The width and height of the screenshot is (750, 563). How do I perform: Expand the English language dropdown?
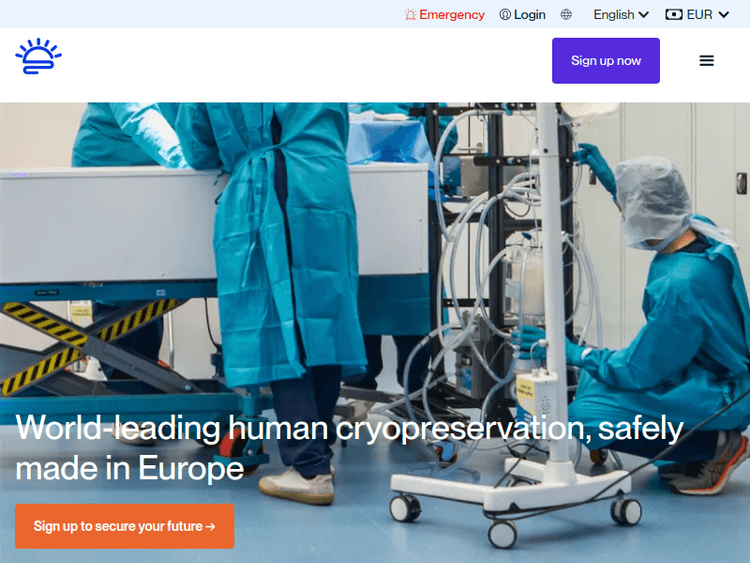[621, 15]
